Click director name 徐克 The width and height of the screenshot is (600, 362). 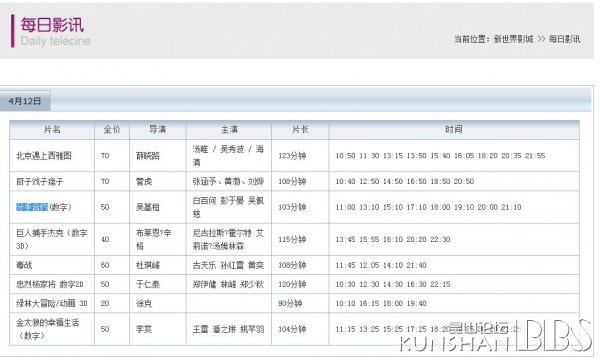[144, 303]
